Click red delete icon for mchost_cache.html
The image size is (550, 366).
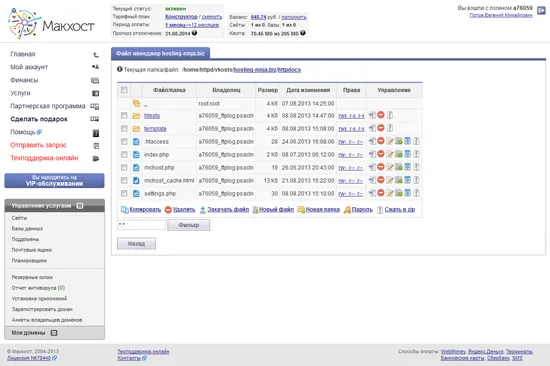pyautogui.click(x=381, y=180)
